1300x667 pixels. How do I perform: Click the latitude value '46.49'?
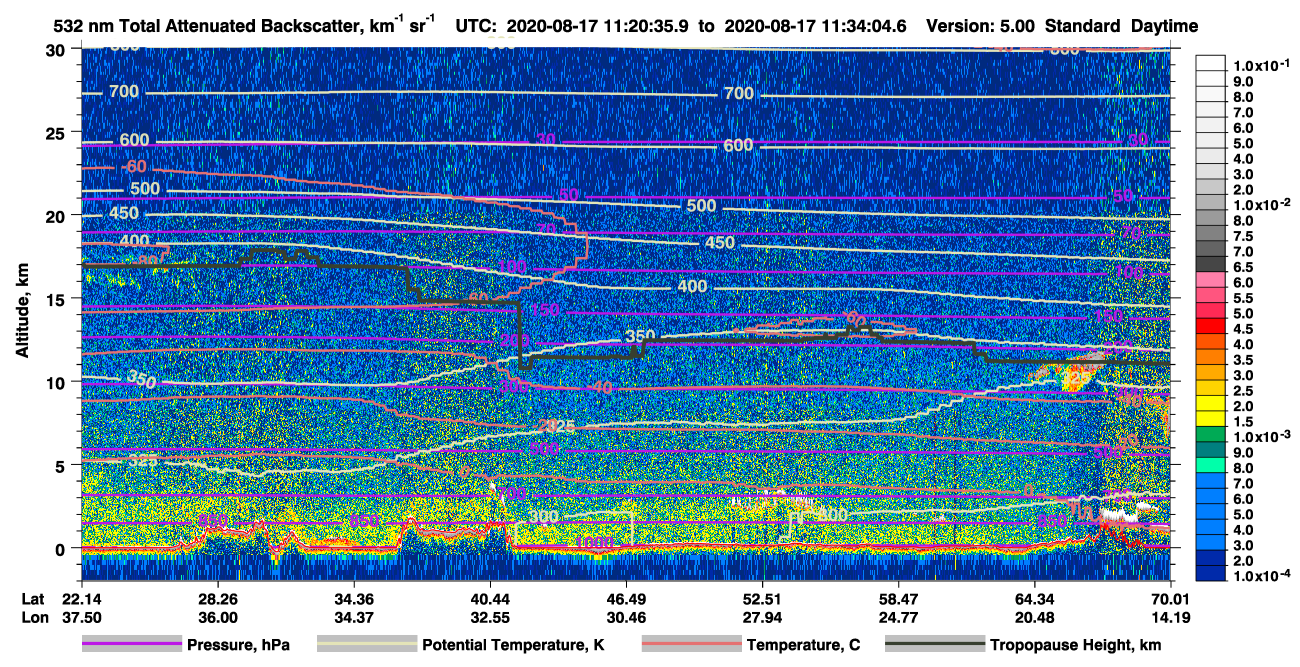(626, 598)
